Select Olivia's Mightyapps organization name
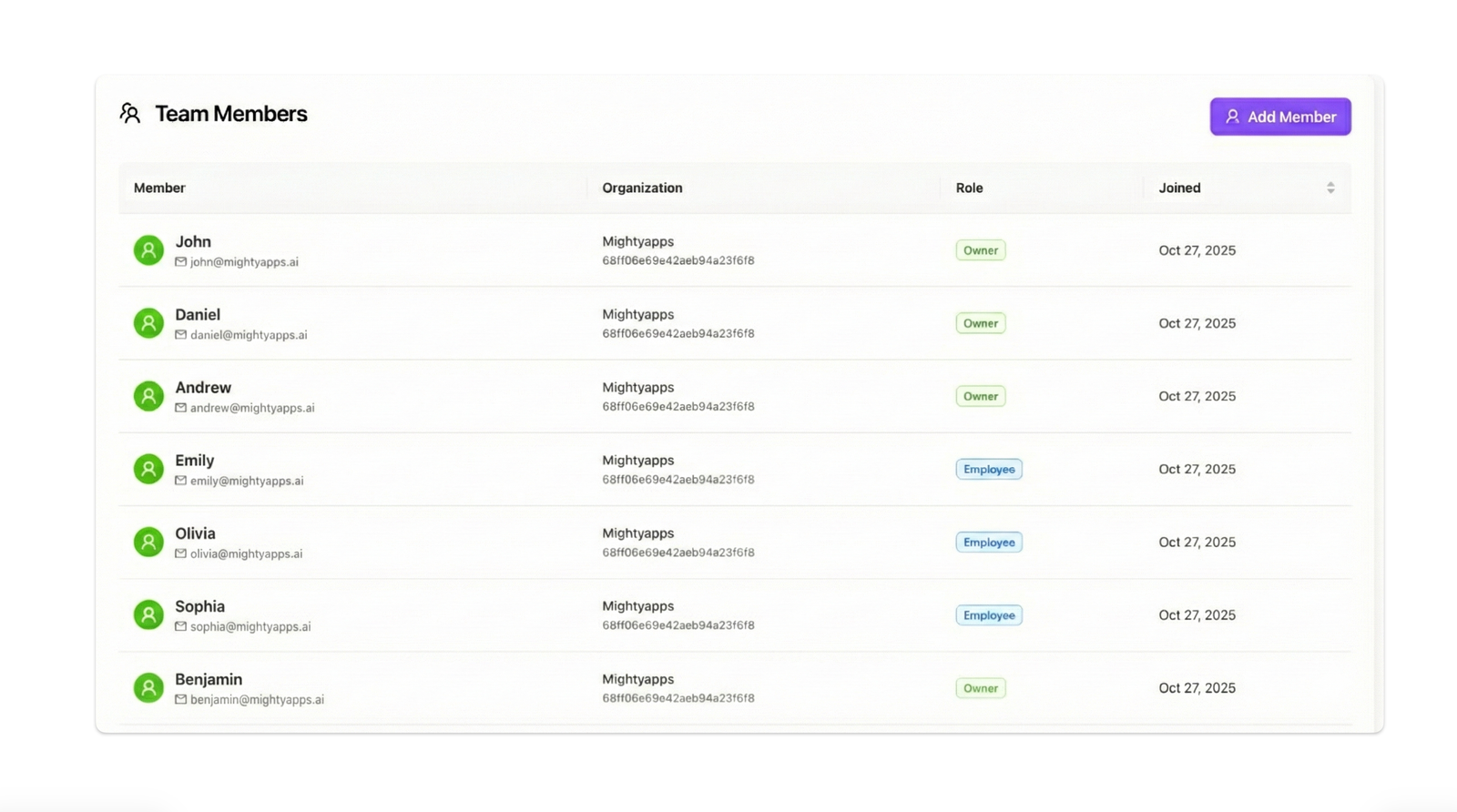 pyautogui.click(x=637, y=533)
